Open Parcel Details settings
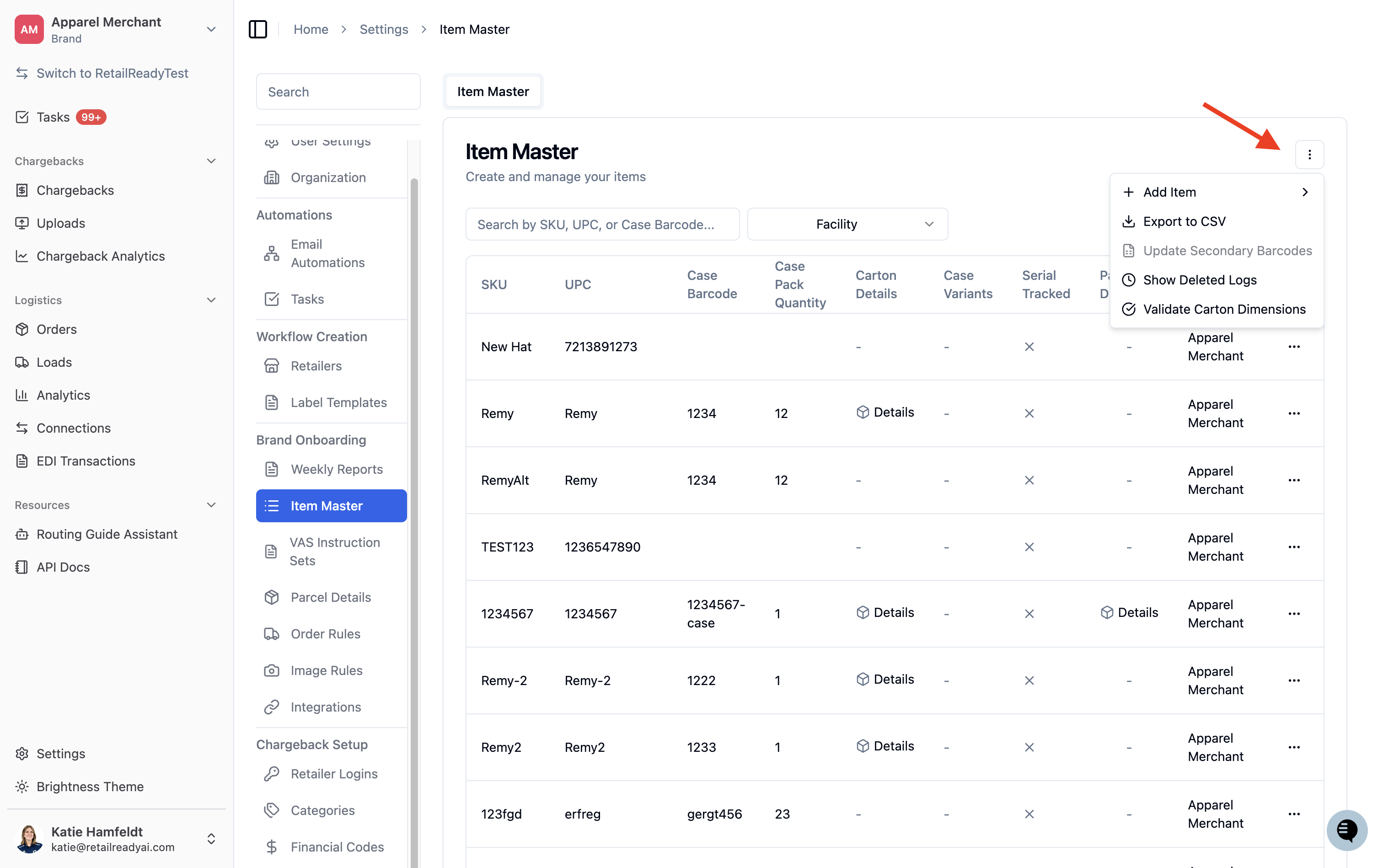The width and height of the screenshot is (1383, 868). tap(331, 597)
